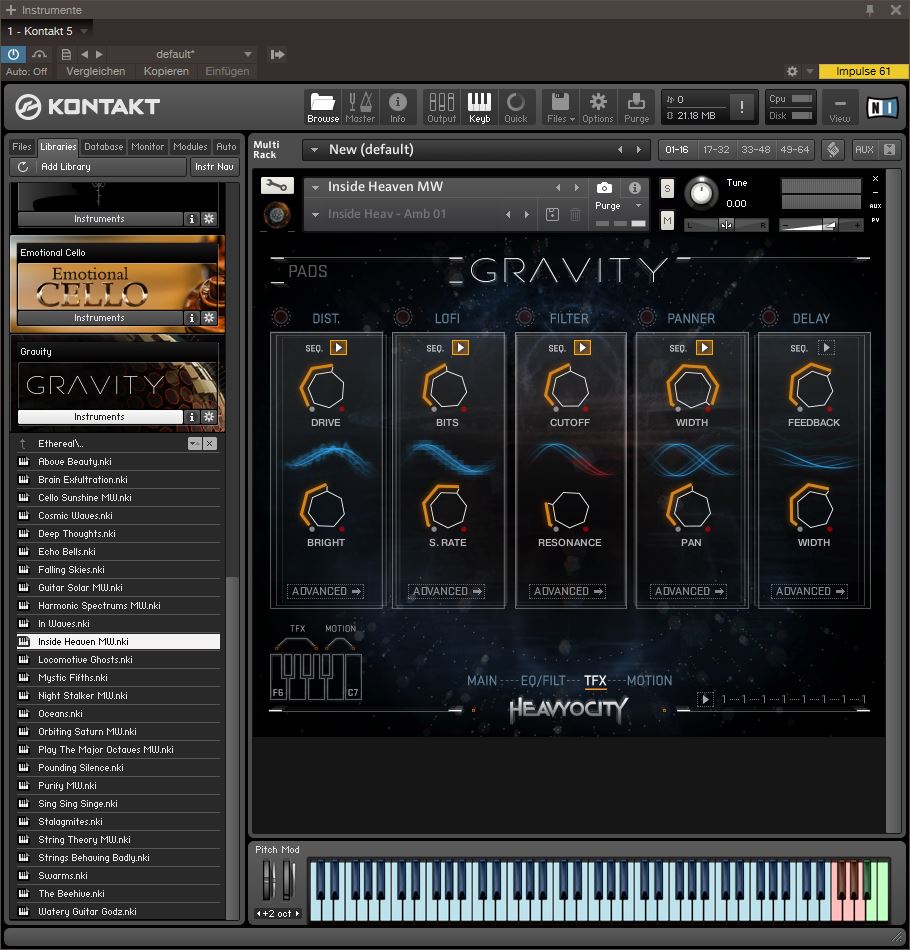This screenshot has height=950, width=910.
Task: Open the default preset dropdown
Action: (248, 55)
